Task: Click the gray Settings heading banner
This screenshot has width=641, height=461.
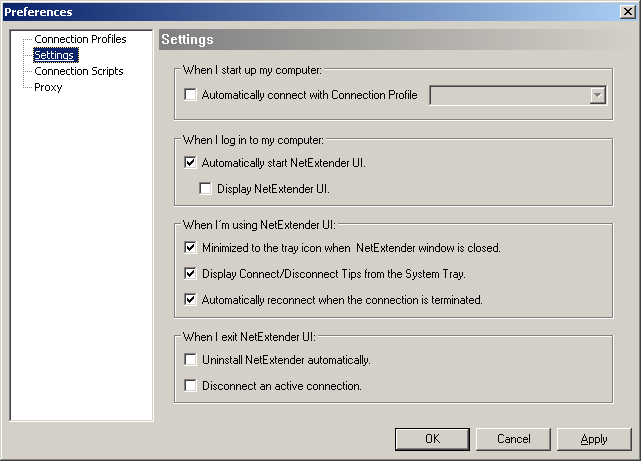Action: coord(395,40)
